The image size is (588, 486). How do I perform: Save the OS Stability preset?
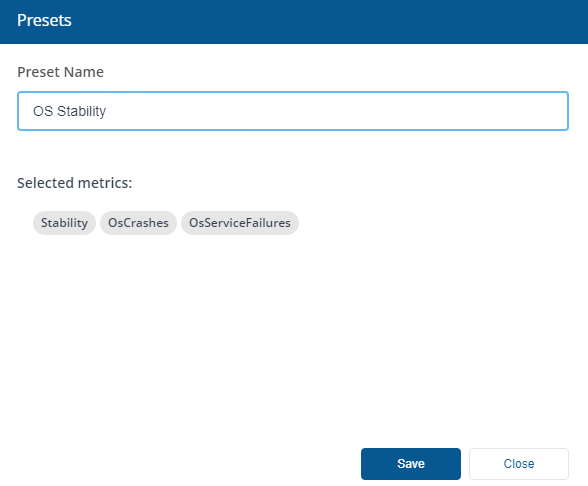(x=411, y=464)
